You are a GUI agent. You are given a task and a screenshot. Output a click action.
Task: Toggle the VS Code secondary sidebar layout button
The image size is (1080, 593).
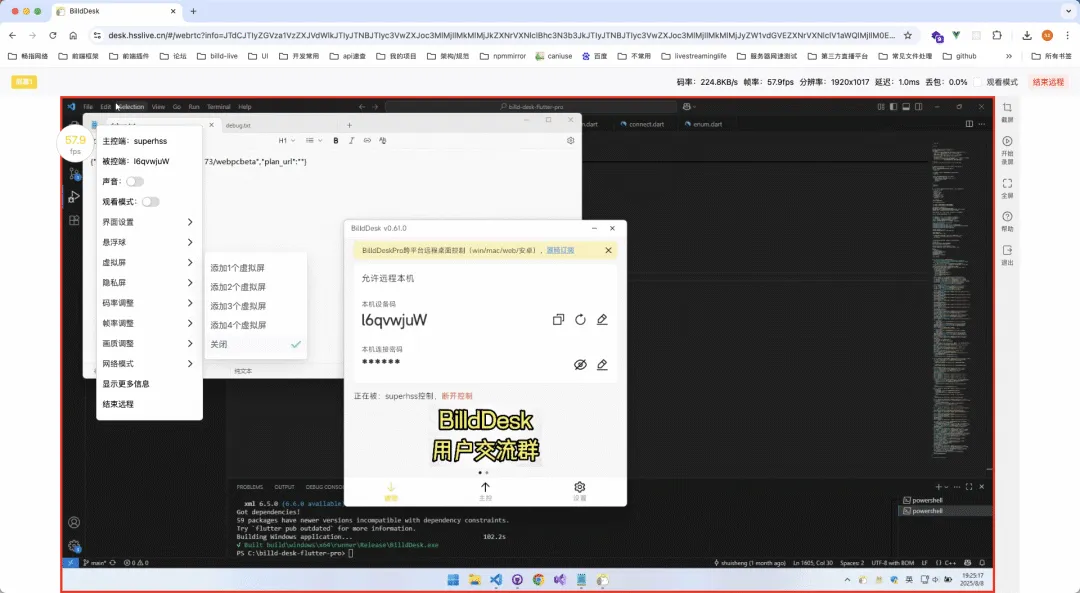919,107
